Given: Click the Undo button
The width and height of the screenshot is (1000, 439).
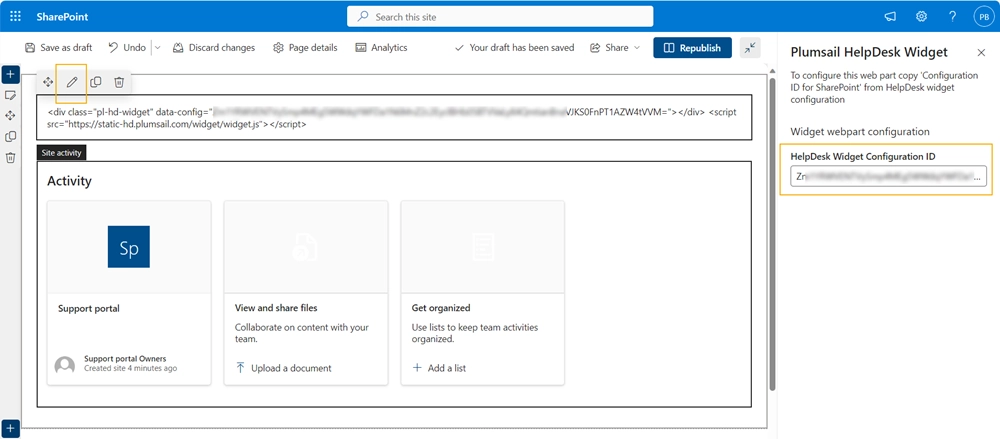Looking at the screenshot, I should [x=127, y=47].
